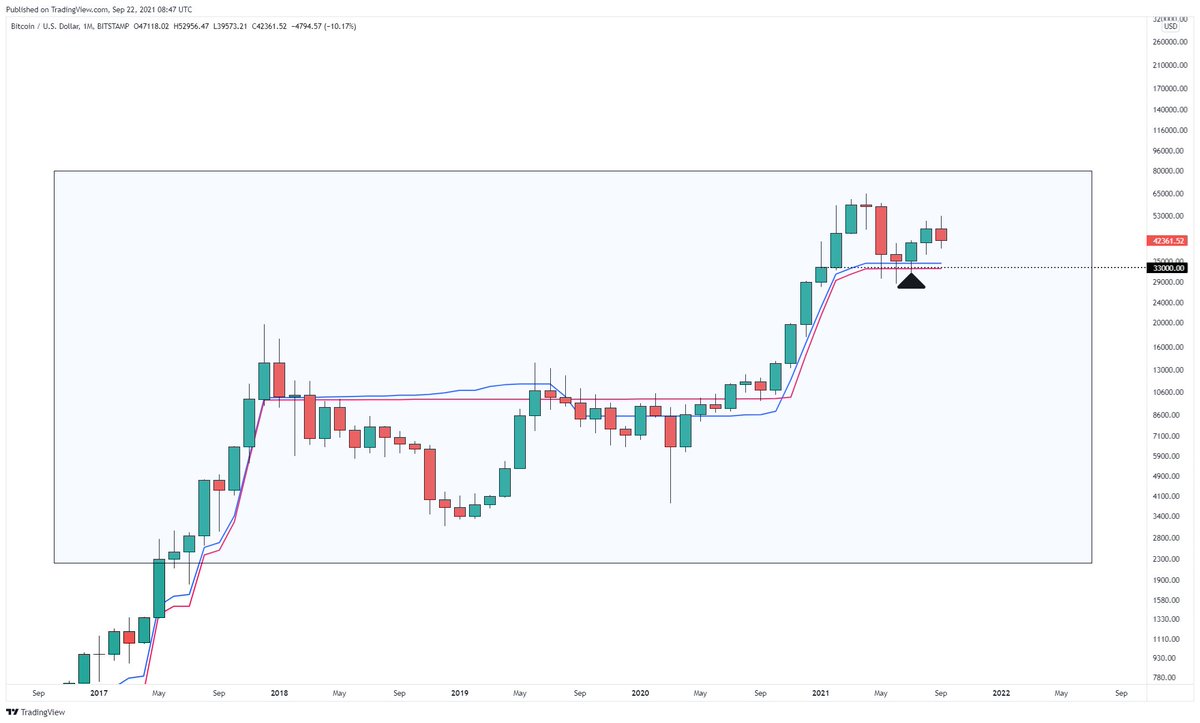Image resolution: width=1200 pixels, height=723 pixels.
Task: Click the 2018 label on the time axis
Action: [x=279, y=692]
